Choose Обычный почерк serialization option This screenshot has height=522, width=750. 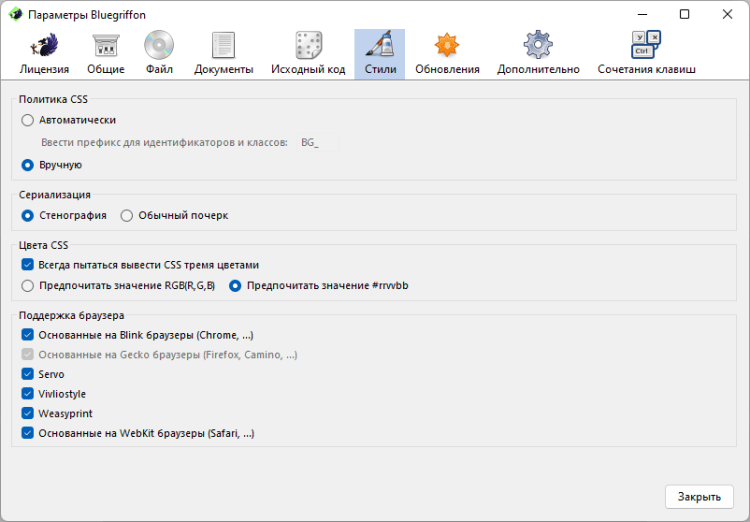[126, 216]
